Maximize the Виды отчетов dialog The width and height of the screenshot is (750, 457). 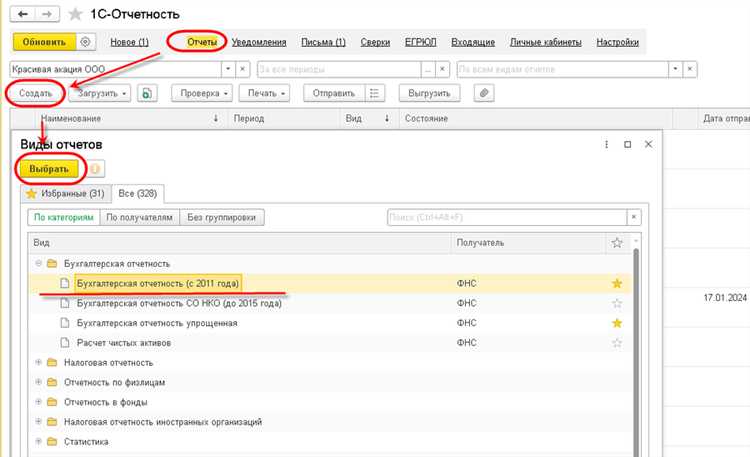pos(628,145)
